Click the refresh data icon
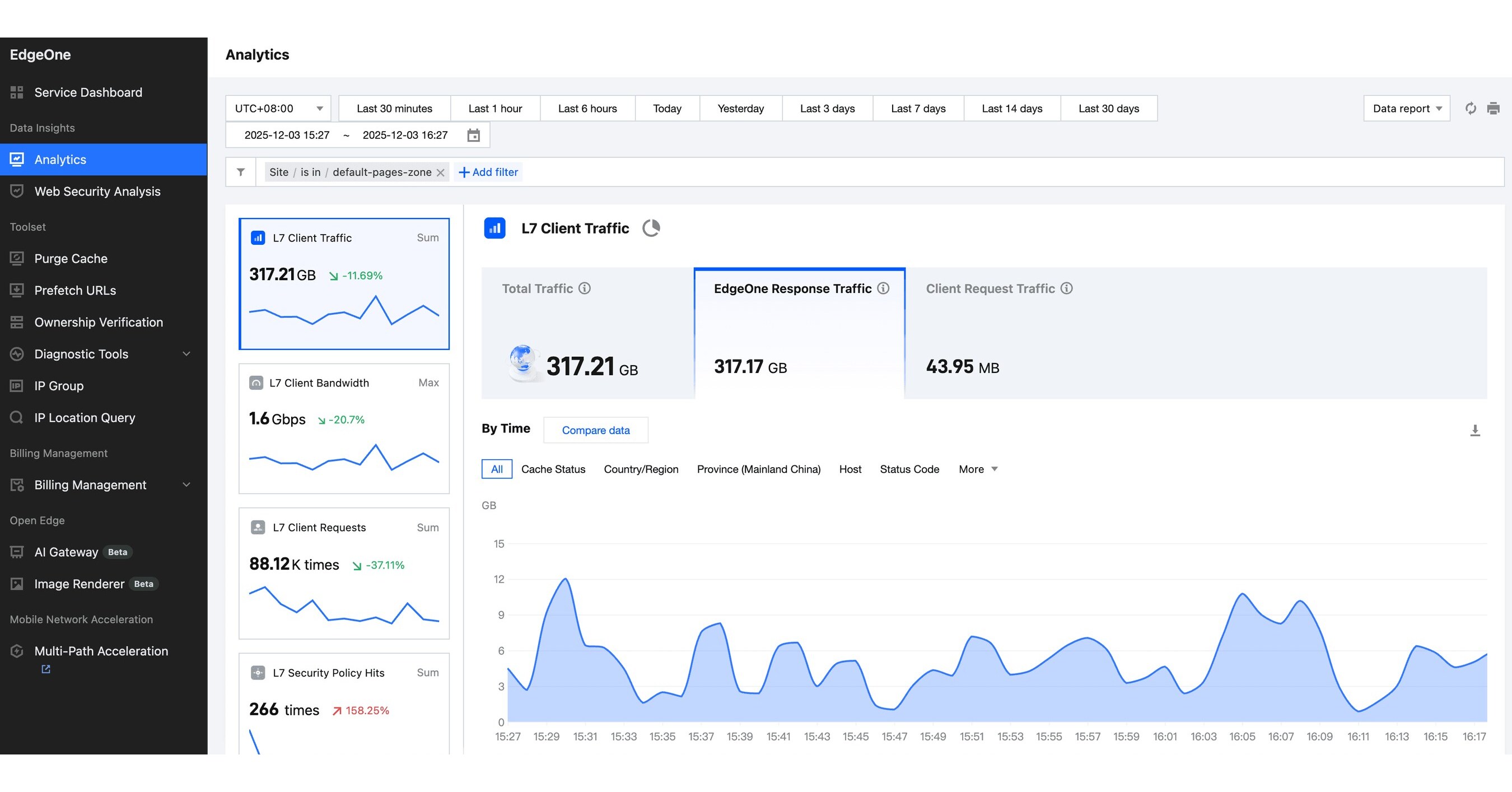Viewport: 1512px width, 792px height. click(1471, 109)
